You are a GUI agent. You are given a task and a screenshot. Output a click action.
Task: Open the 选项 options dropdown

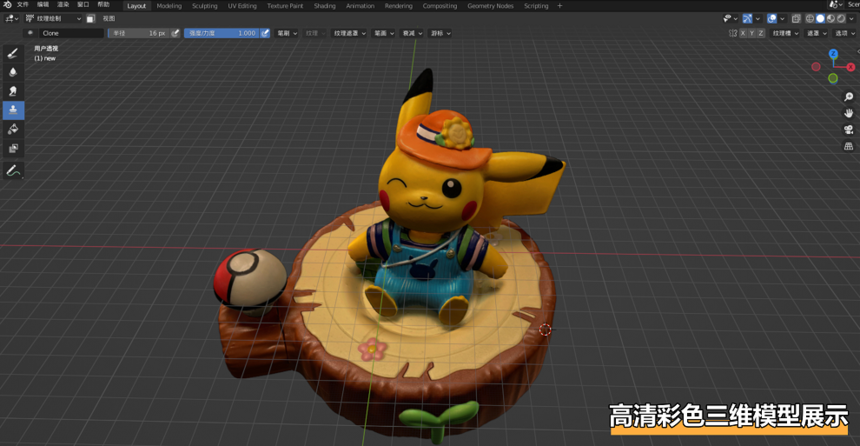tap(845, 33)
